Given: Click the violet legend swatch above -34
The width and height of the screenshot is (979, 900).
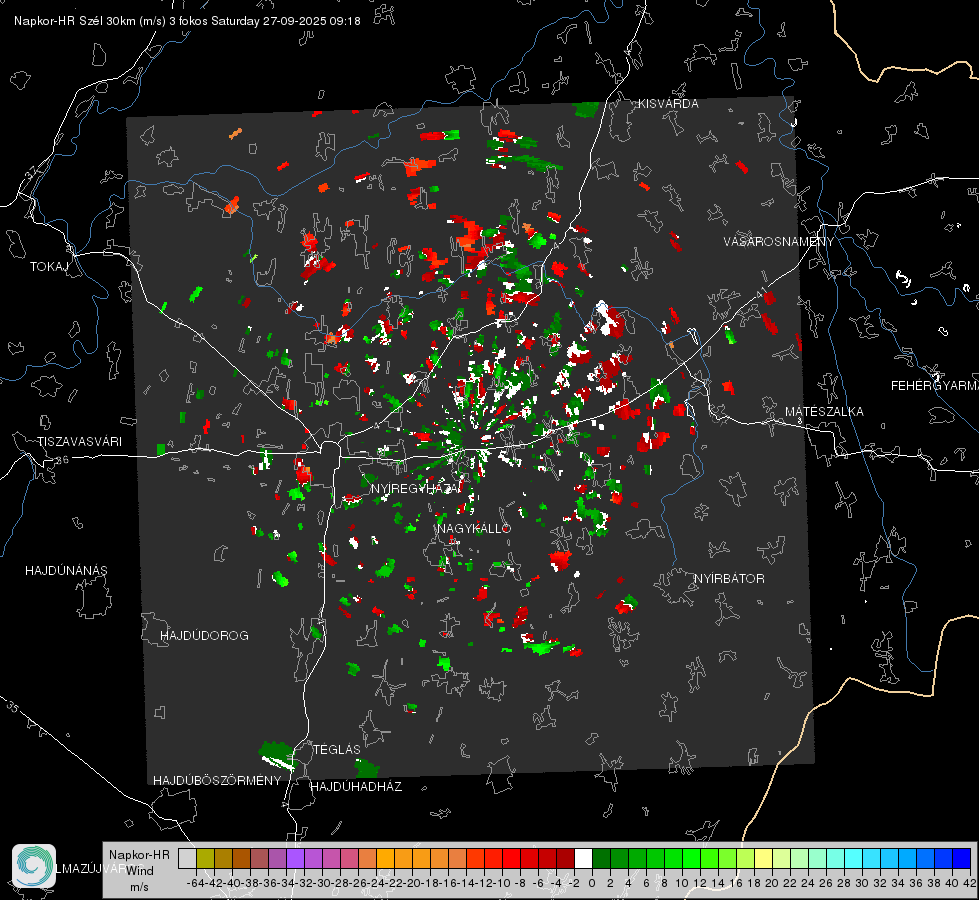Looking at the screenshot, I should click(295, 858).
